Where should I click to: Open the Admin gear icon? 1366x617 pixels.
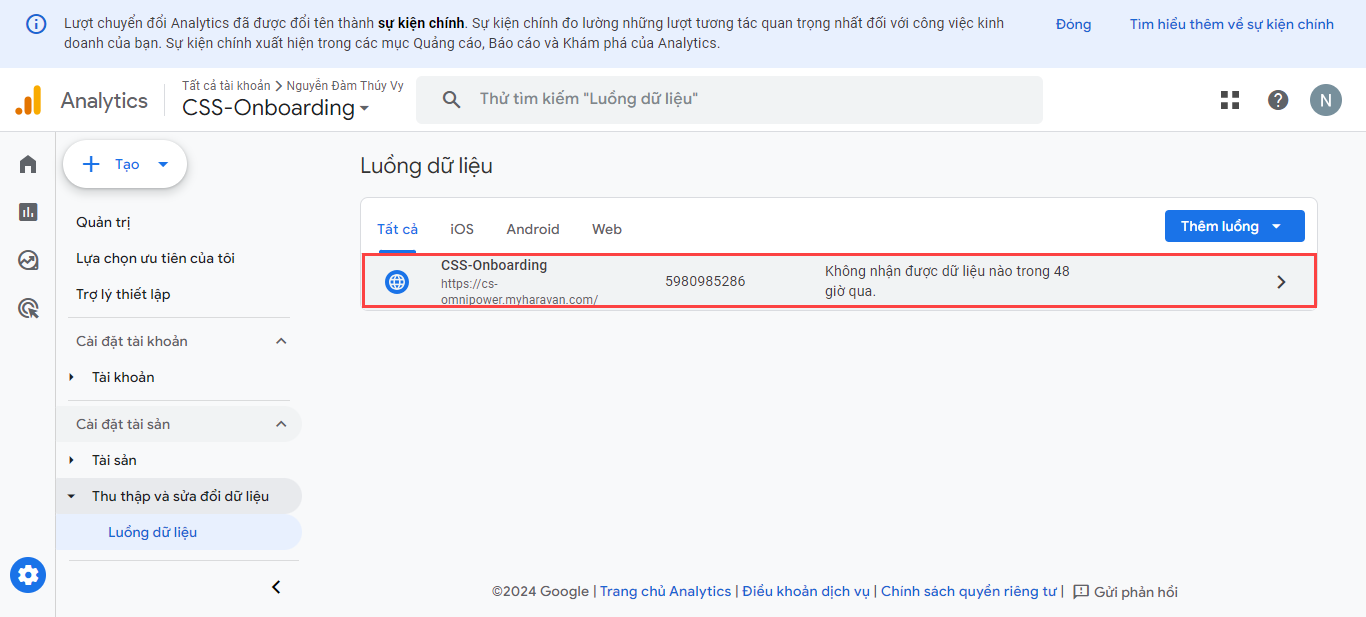pos(28,575)
